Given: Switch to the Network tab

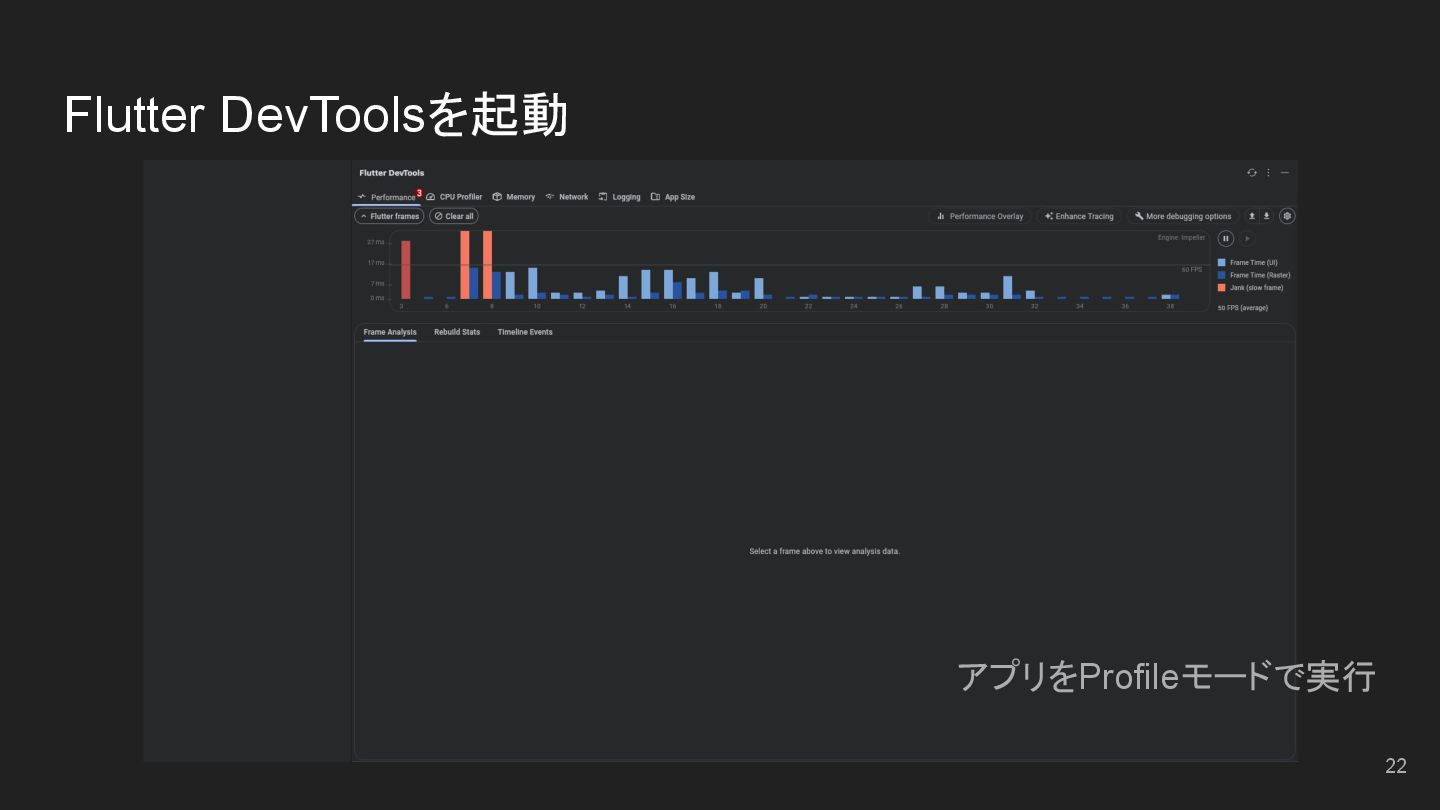Looking at the screenshot, I should (x=566, y=197).
